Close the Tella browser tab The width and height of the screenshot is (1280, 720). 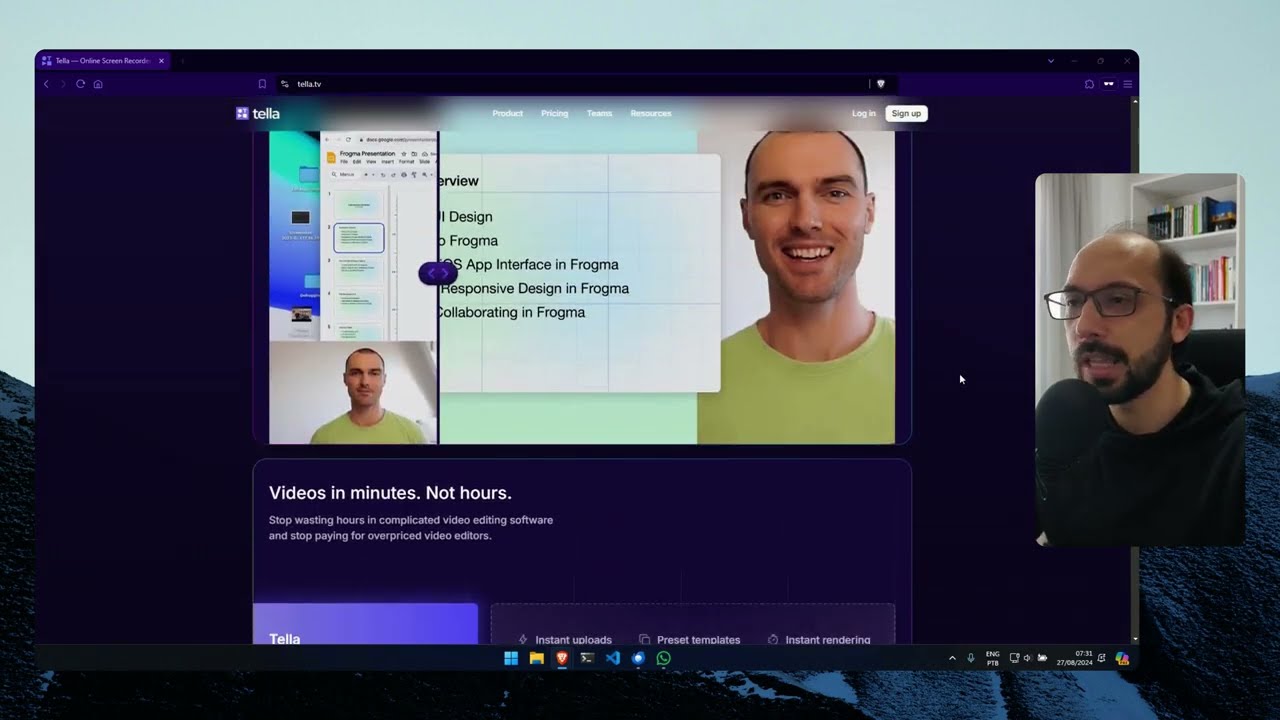pos(161,61)
